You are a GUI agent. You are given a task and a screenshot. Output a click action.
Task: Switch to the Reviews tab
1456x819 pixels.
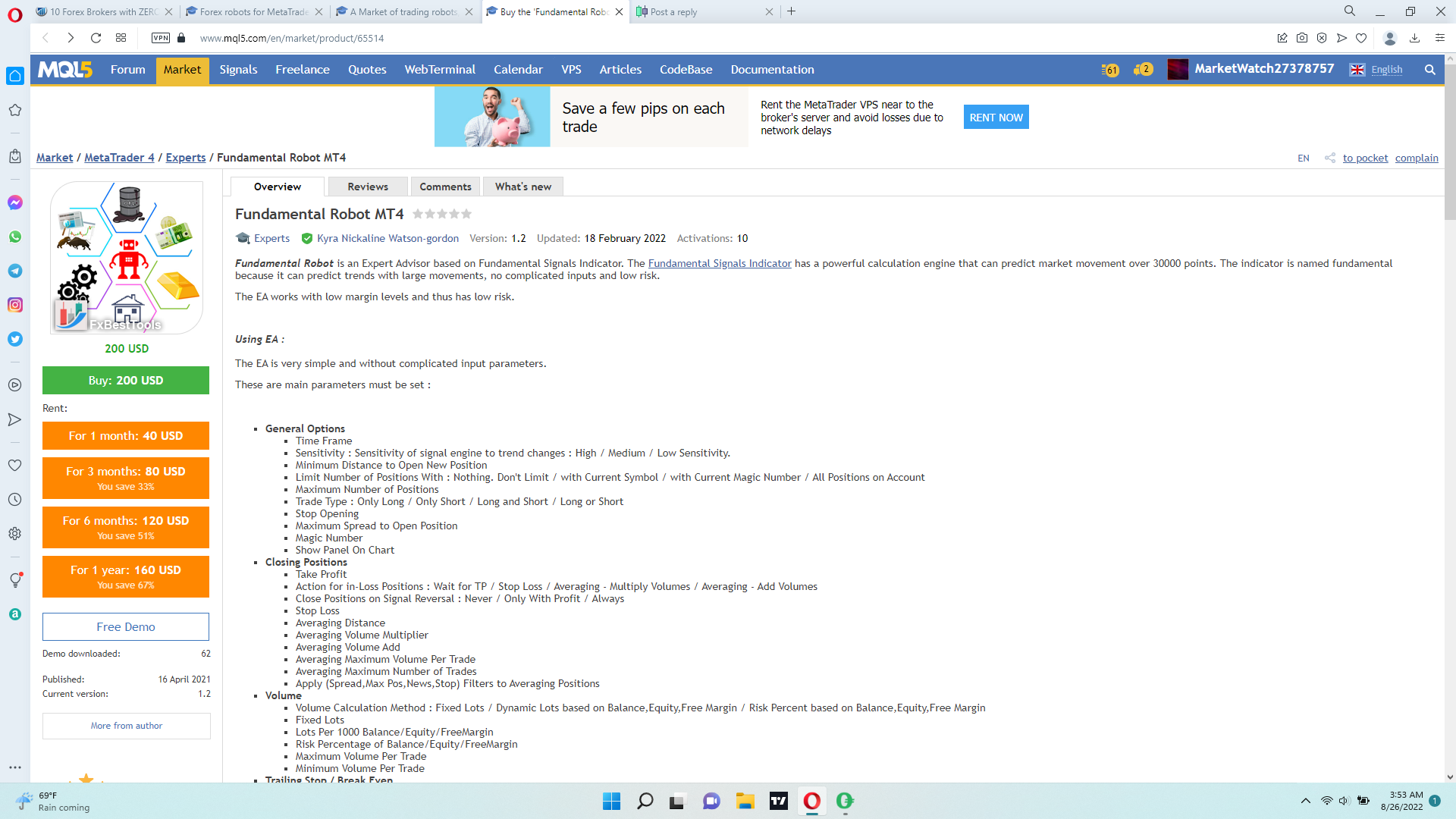(x=367, y=187)
